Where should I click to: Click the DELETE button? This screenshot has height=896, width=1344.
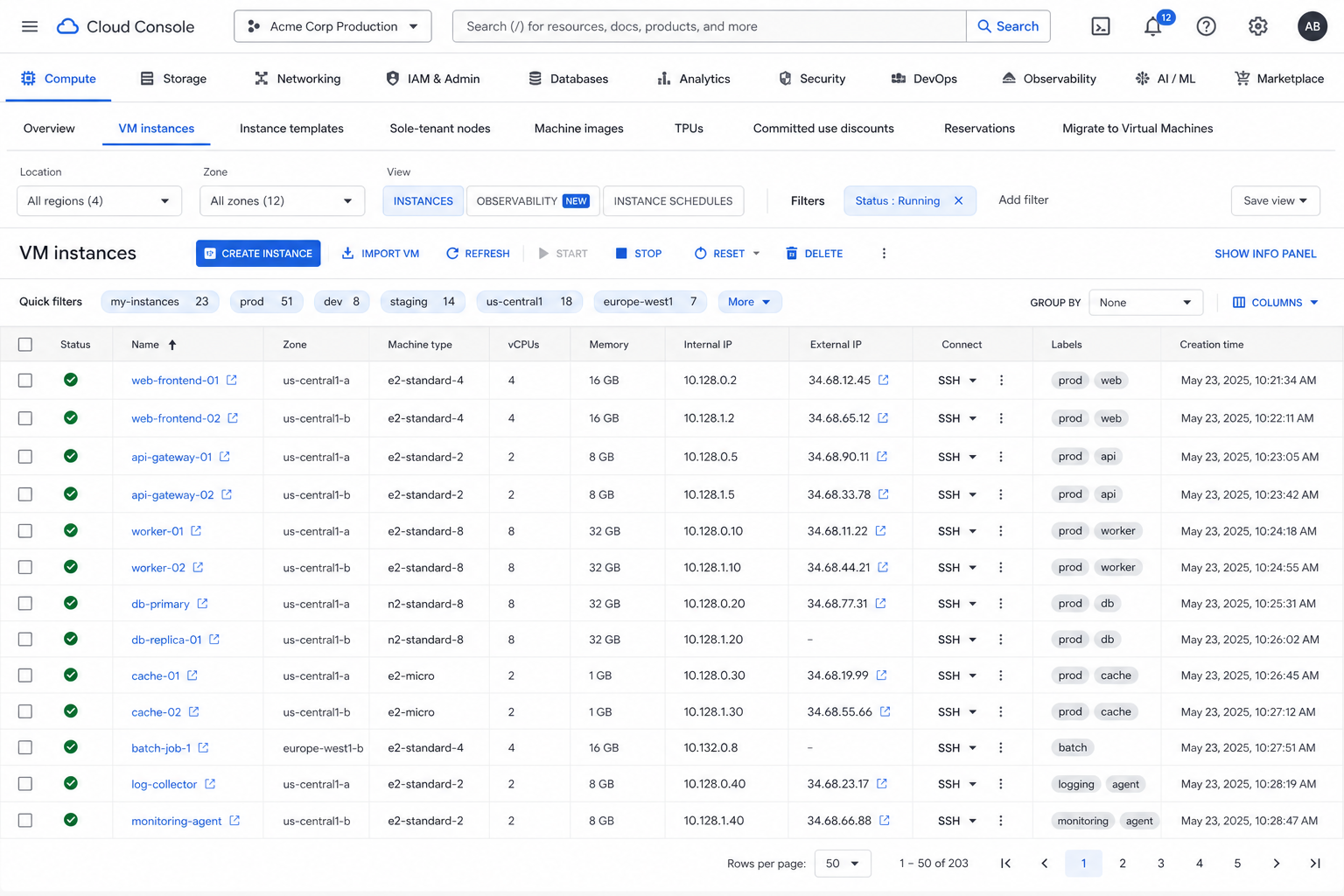[815, 253]
